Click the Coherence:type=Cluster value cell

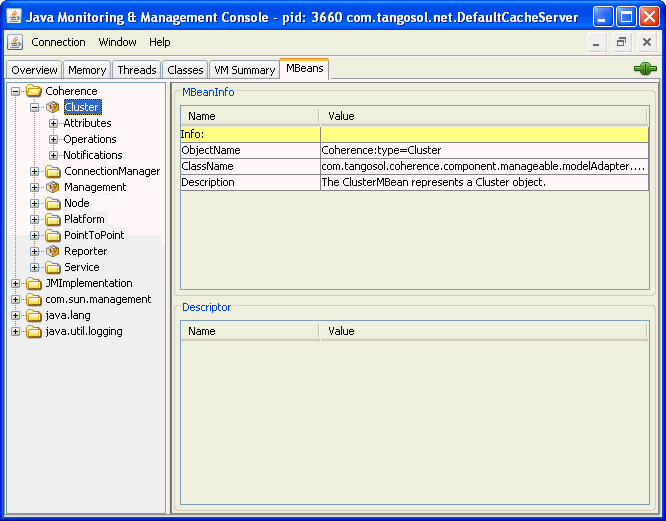tap(485, 150)
